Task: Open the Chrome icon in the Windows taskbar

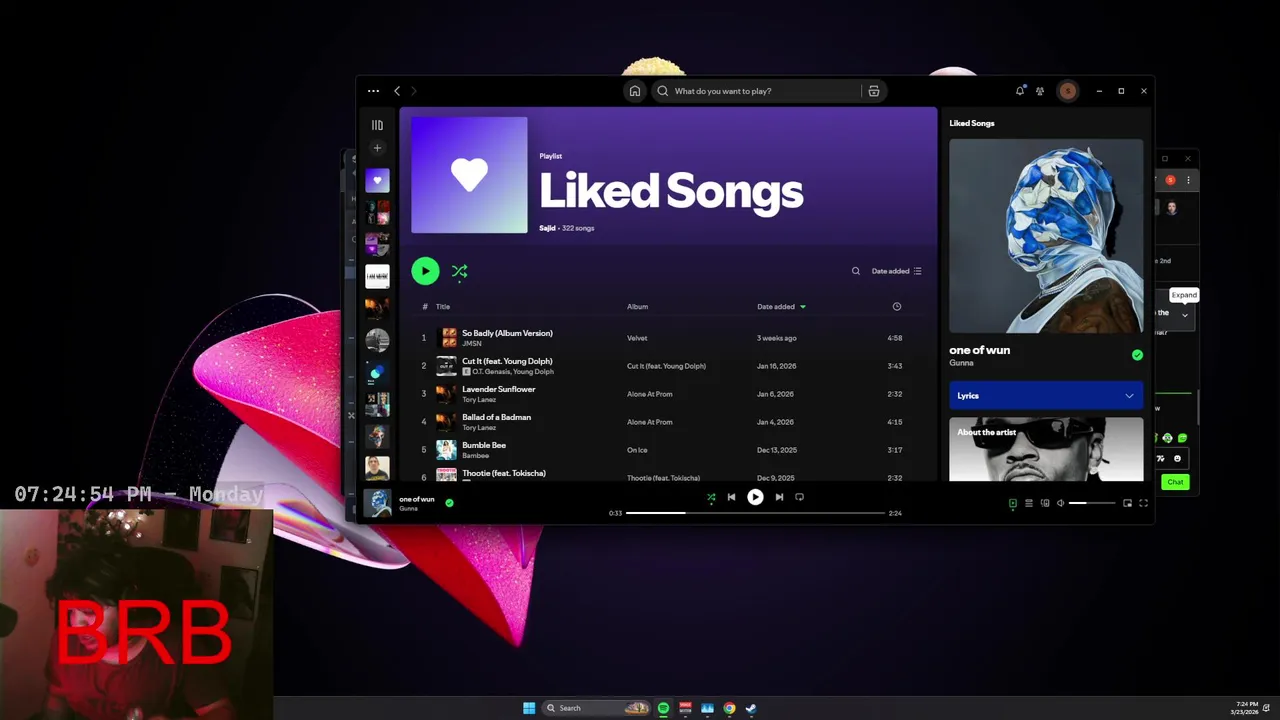Action: (x=729, y=708)
